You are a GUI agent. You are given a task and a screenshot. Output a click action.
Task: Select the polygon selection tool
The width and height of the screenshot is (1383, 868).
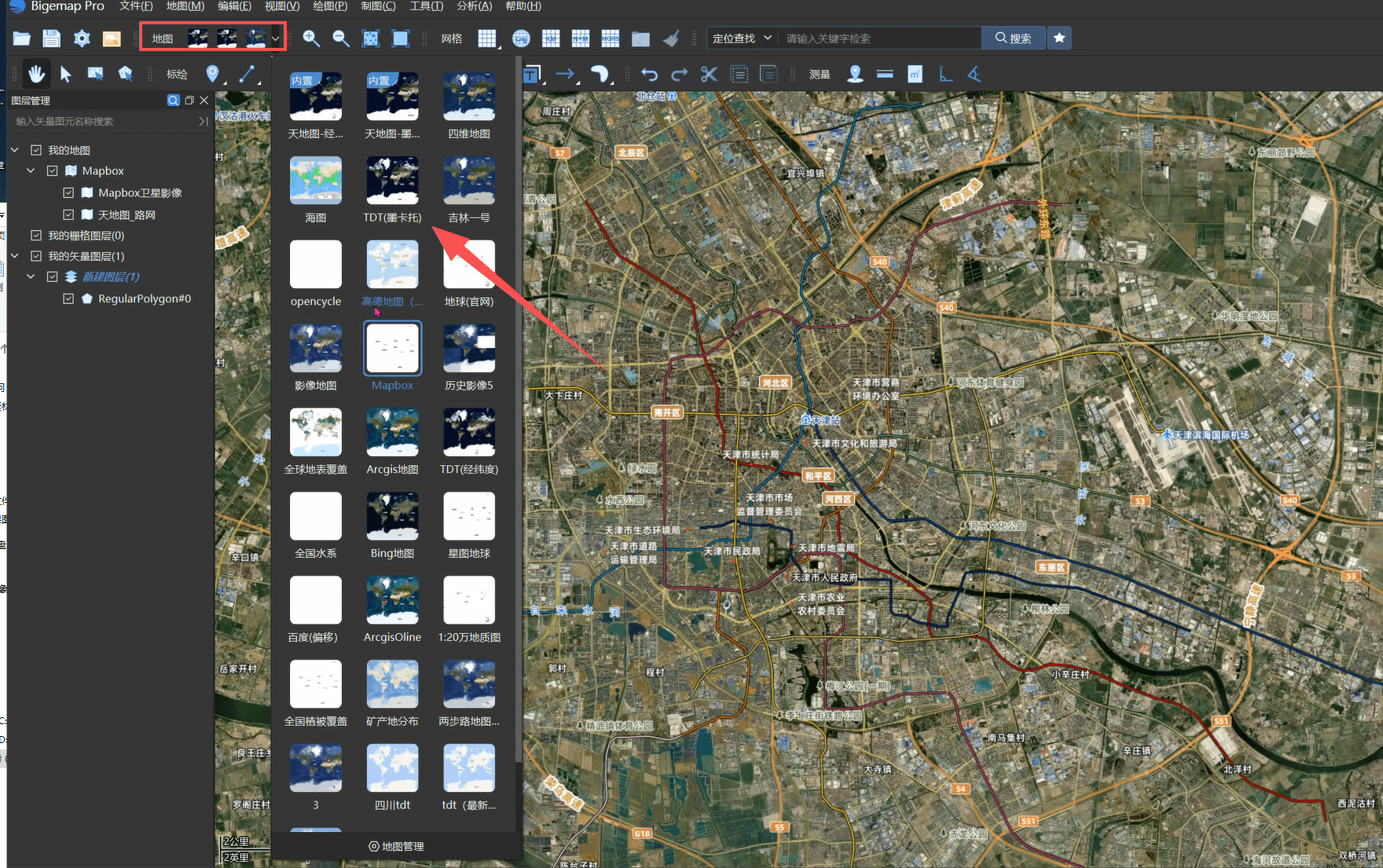click(125, 74)
